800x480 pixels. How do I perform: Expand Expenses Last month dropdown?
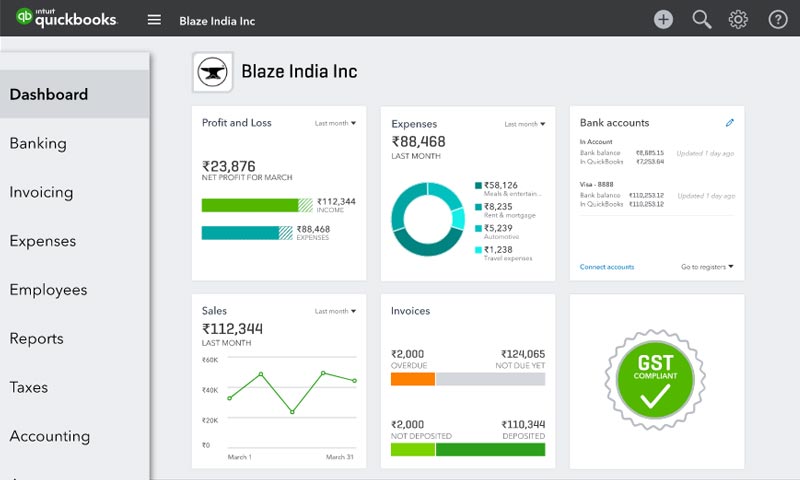click(x=524, y=124)
